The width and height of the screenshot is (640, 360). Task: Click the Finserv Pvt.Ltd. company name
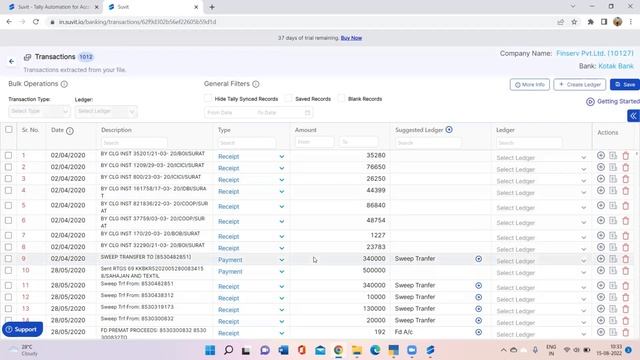595,53
